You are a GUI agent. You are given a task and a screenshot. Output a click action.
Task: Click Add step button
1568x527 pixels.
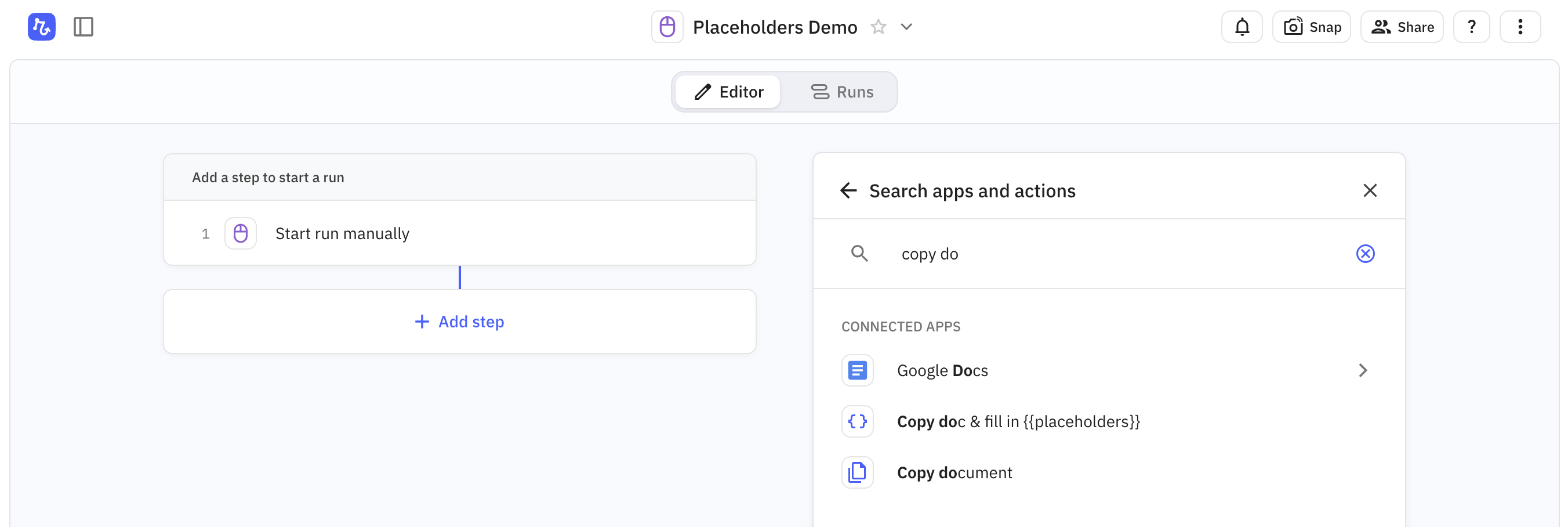(x=460, y=322)
